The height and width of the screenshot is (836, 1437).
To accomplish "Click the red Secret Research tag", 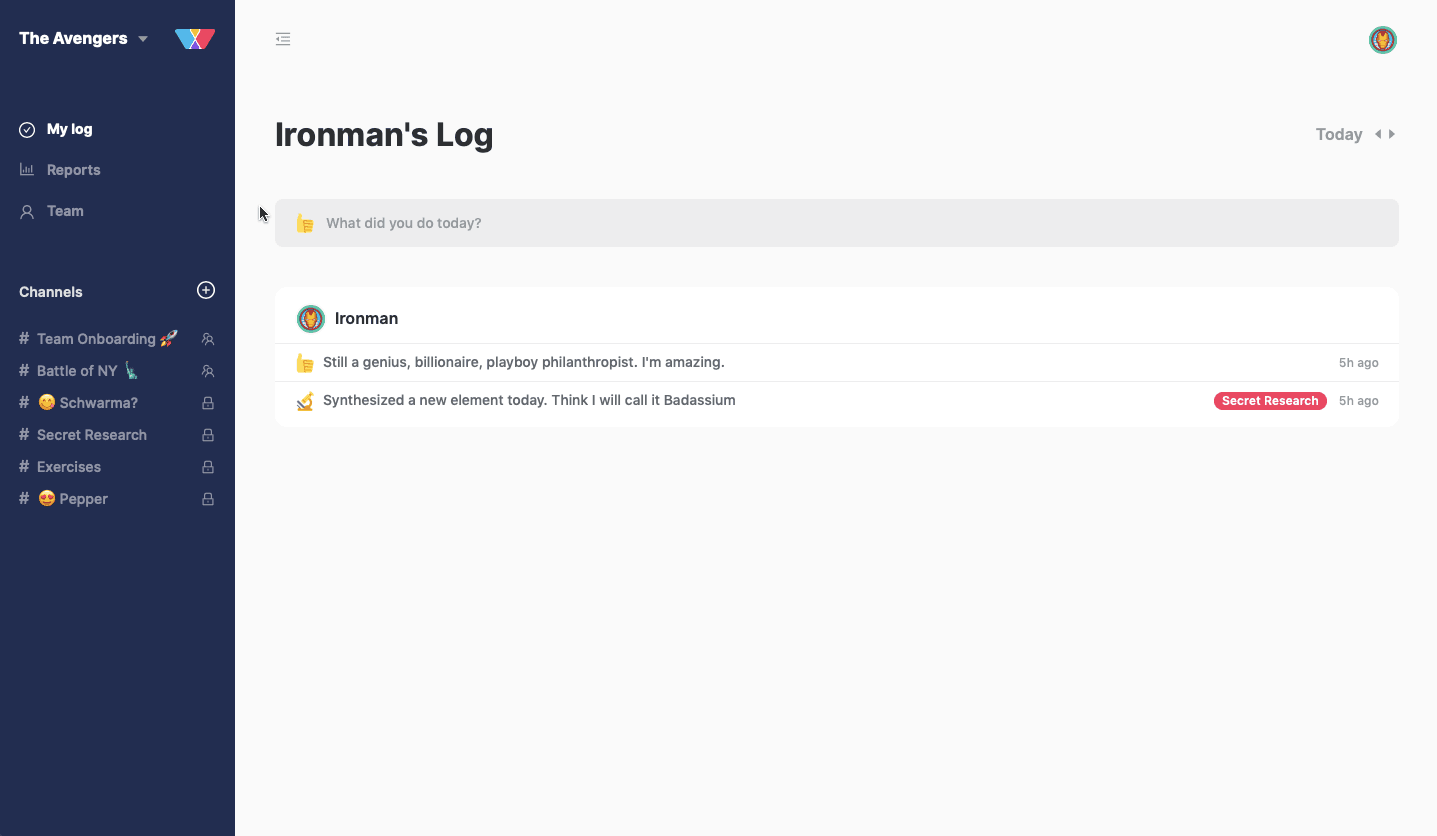I will click(x=1270, y=401).
